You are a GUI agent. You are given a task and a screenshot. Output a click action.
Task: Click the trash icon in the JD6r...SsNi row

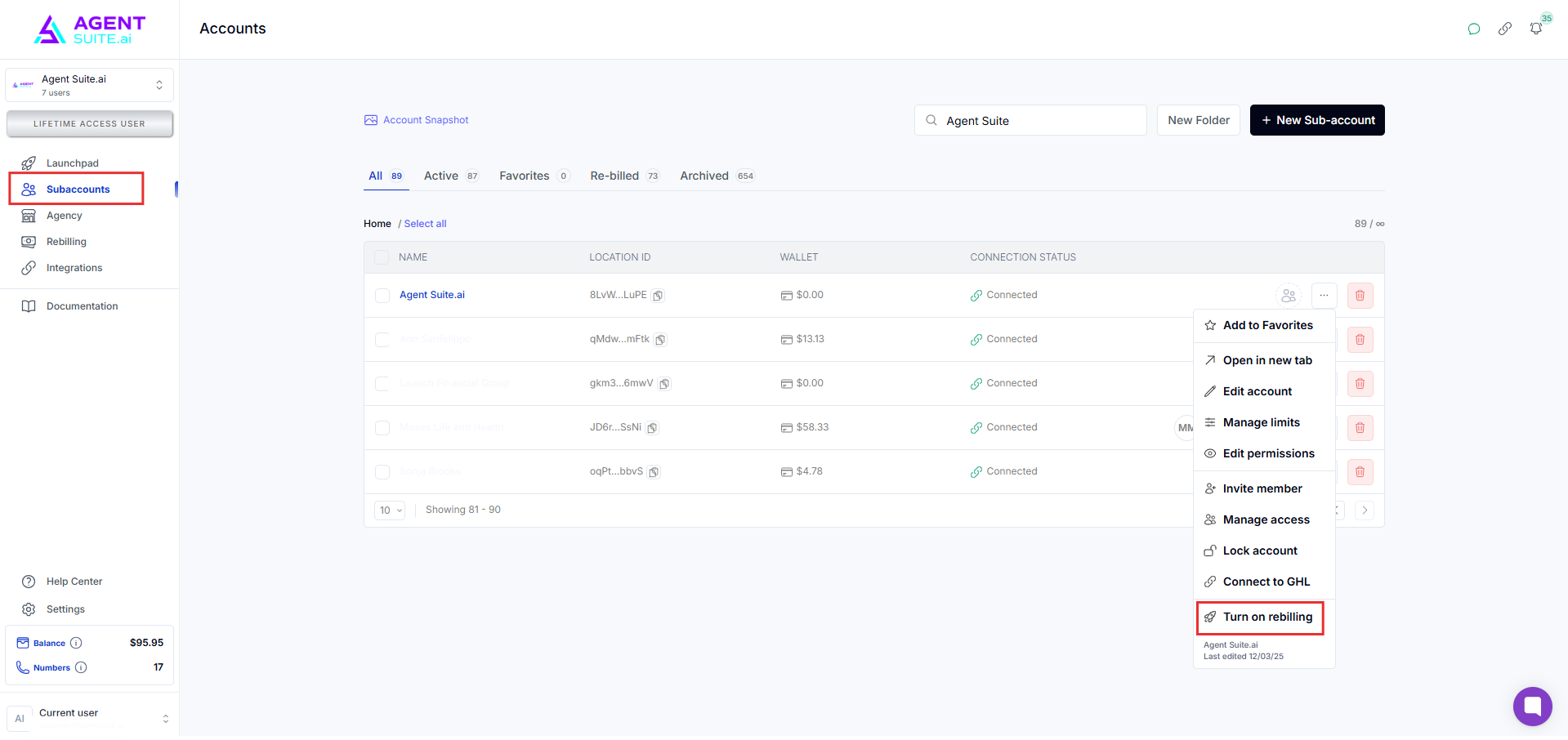[x=1360, y=428]
